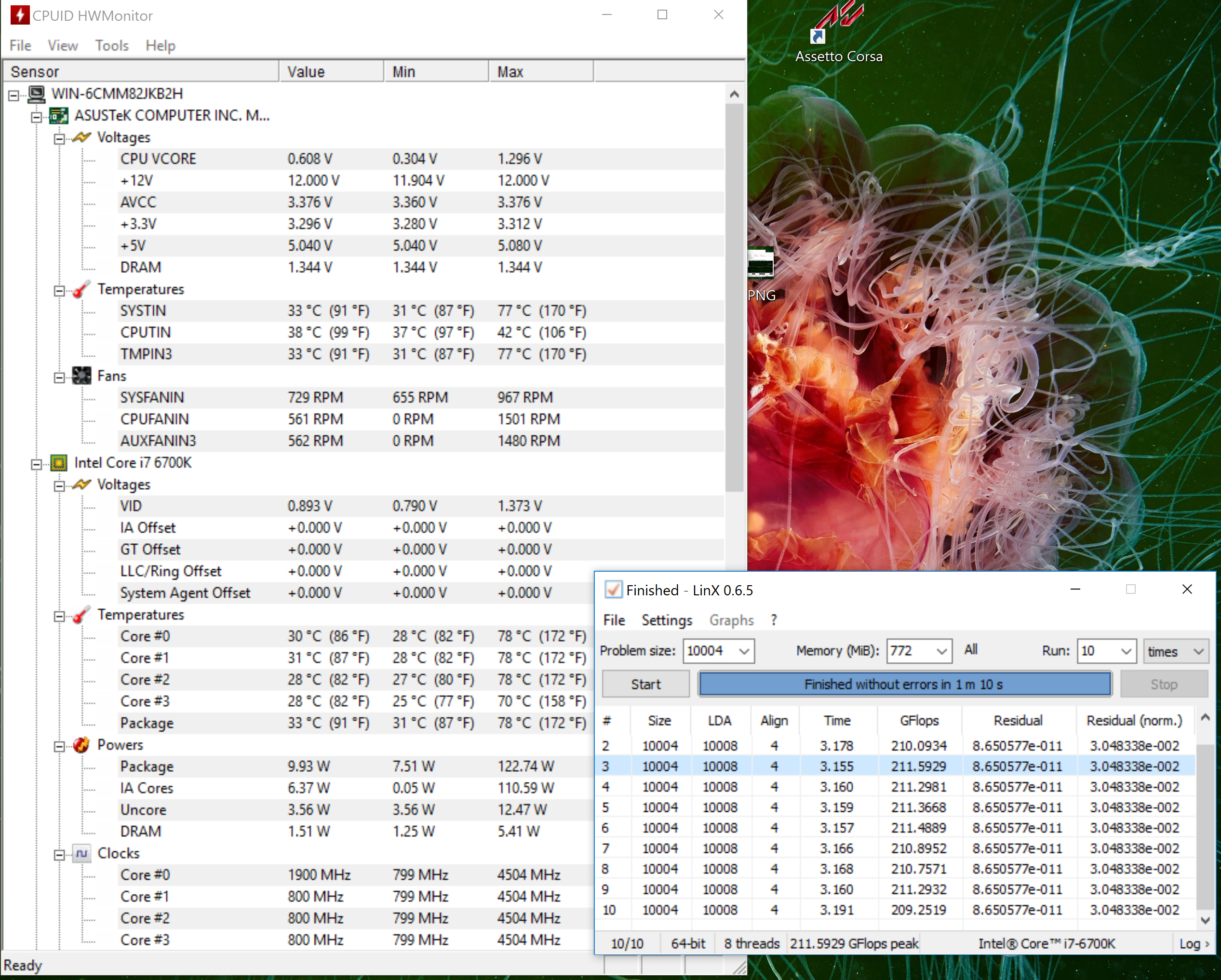The height and width of the screenshot is (980, 1221).
Task: Click the ASUSTeK motherboard icon
Action: coord(58,116)
